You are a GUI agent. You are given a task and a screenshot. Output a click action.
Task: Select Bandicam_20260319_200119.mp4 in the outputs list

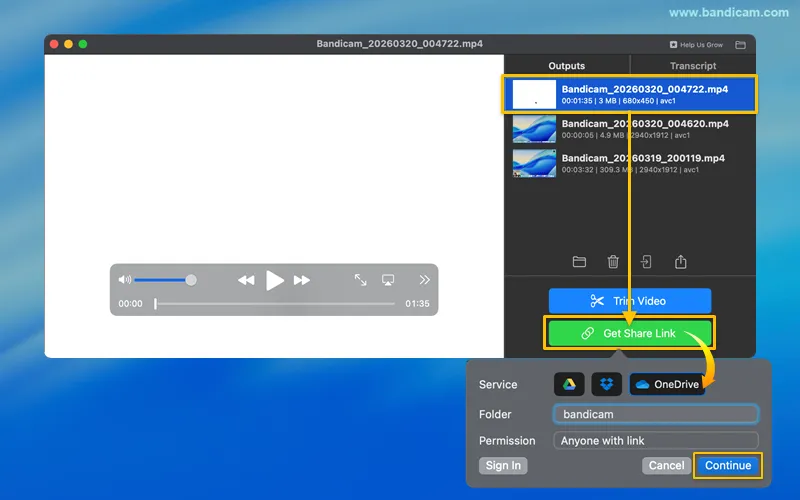coord(630,163)
